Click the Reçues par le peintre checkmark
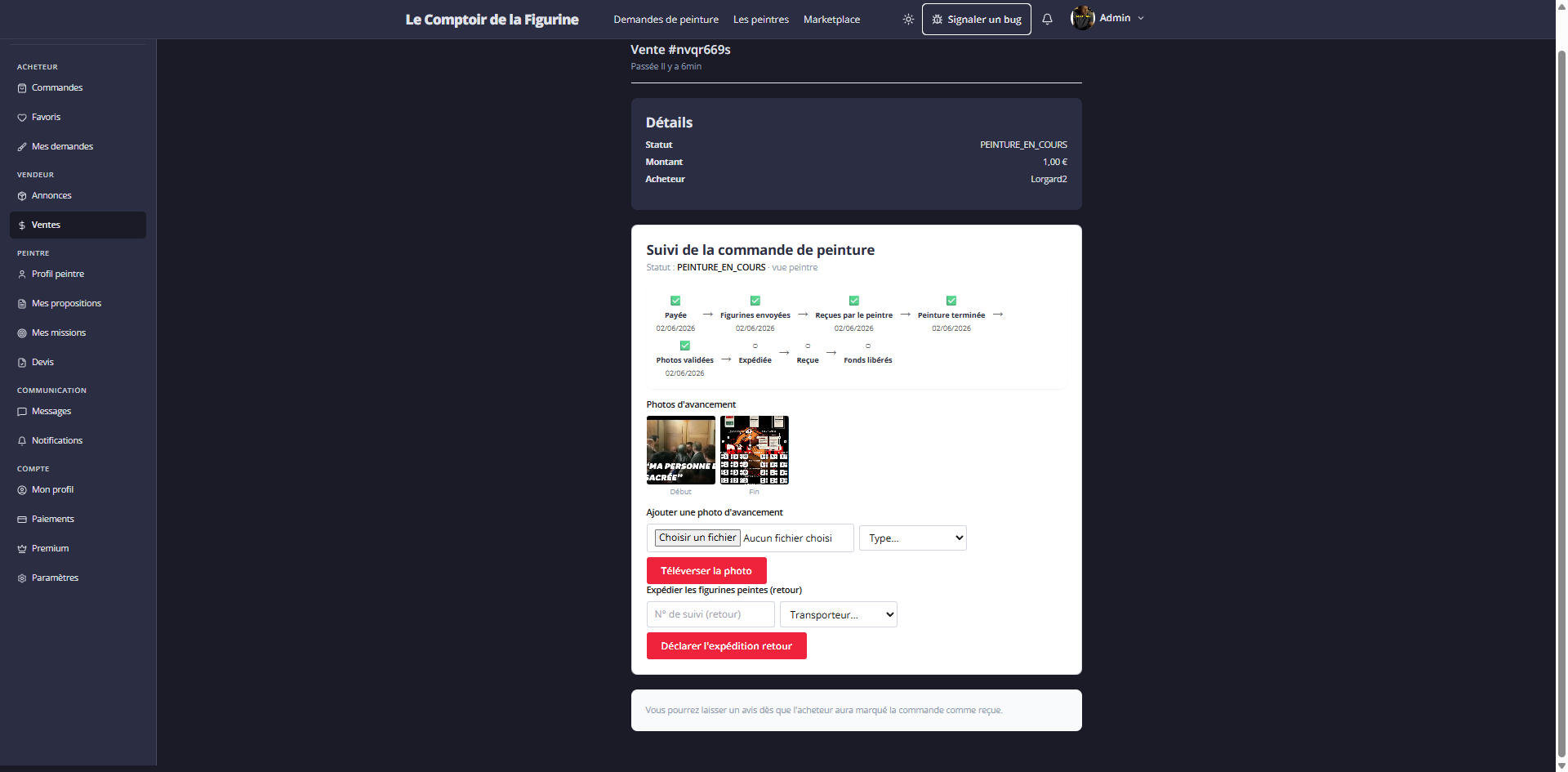The height and width of the screenshot is (772, 1568). 854,301
